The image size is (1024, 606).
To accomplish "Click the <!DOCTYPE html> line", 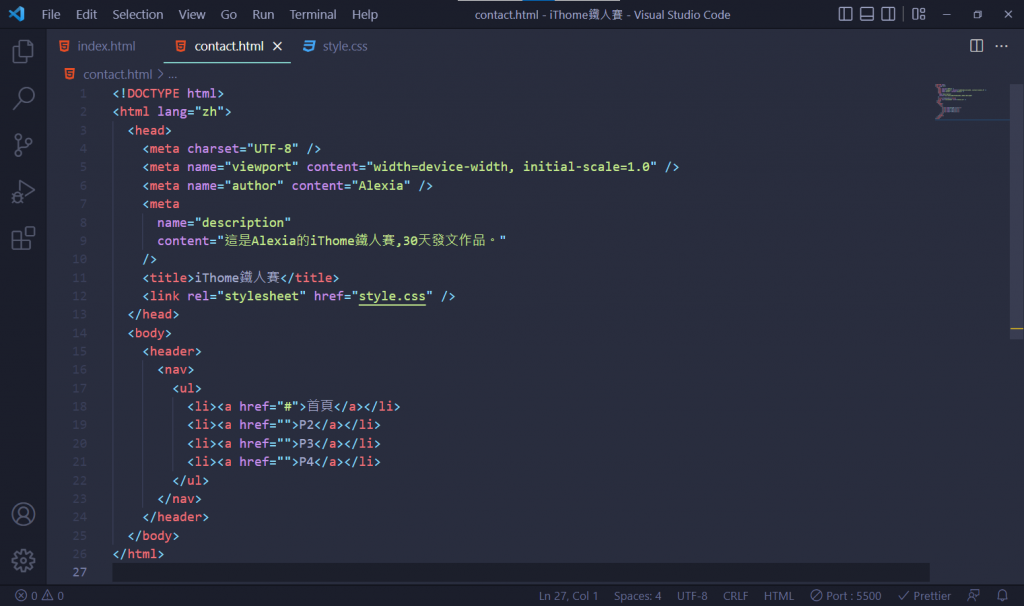I will 168,93.
